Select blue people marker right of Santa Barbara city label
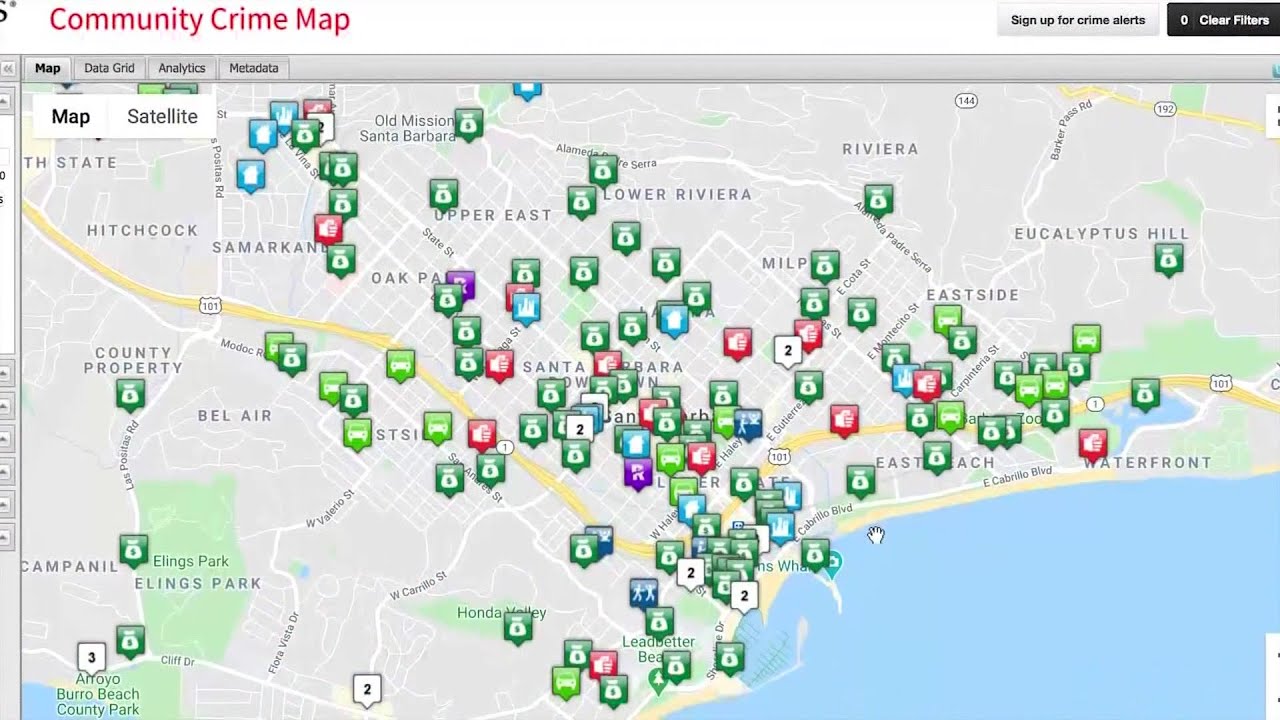This screenshot has height=720, width=1280. tap(748, 424)
